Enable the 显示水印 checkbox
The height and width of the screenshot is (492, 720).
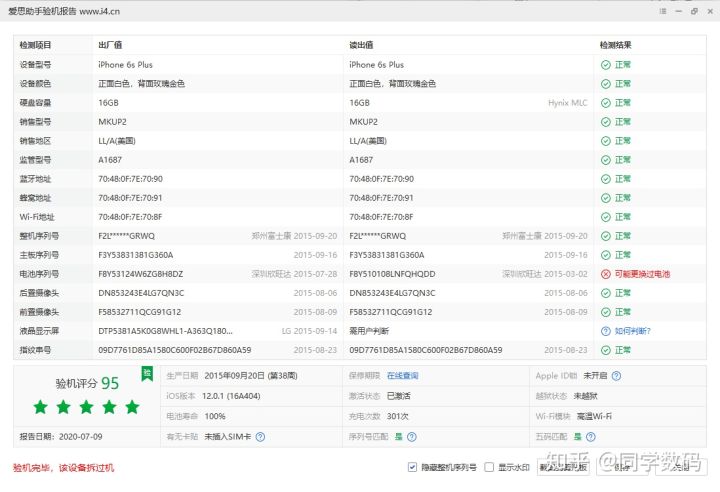coord(489,467)
